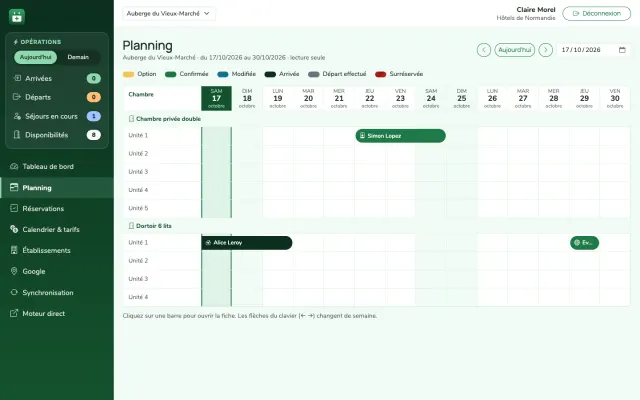640x400 pixels.
Task: Click the green Confirmée legend swatch
Action: point(171,74)
